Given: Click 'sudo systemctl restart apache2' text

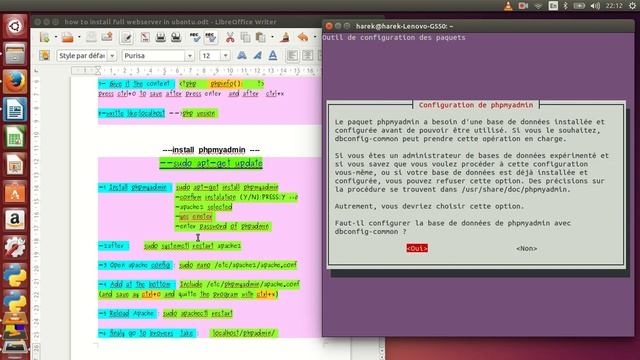Looking at the screenshot, I should 192,246.
